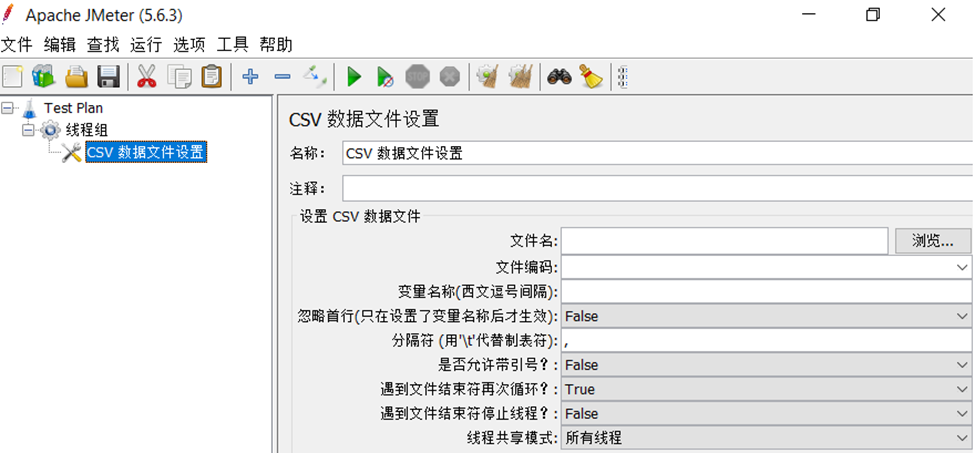Open the 运行 menu
975x453 pixels.
146,45
